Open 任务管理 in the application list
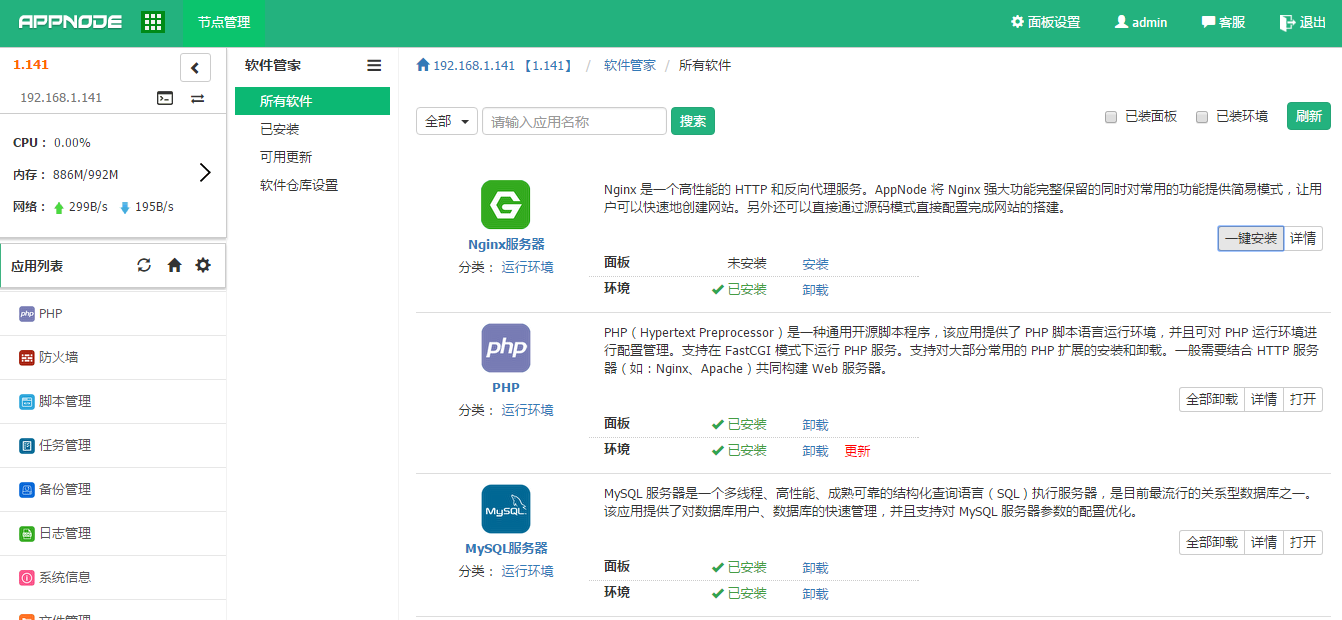 tap(113, 446)
